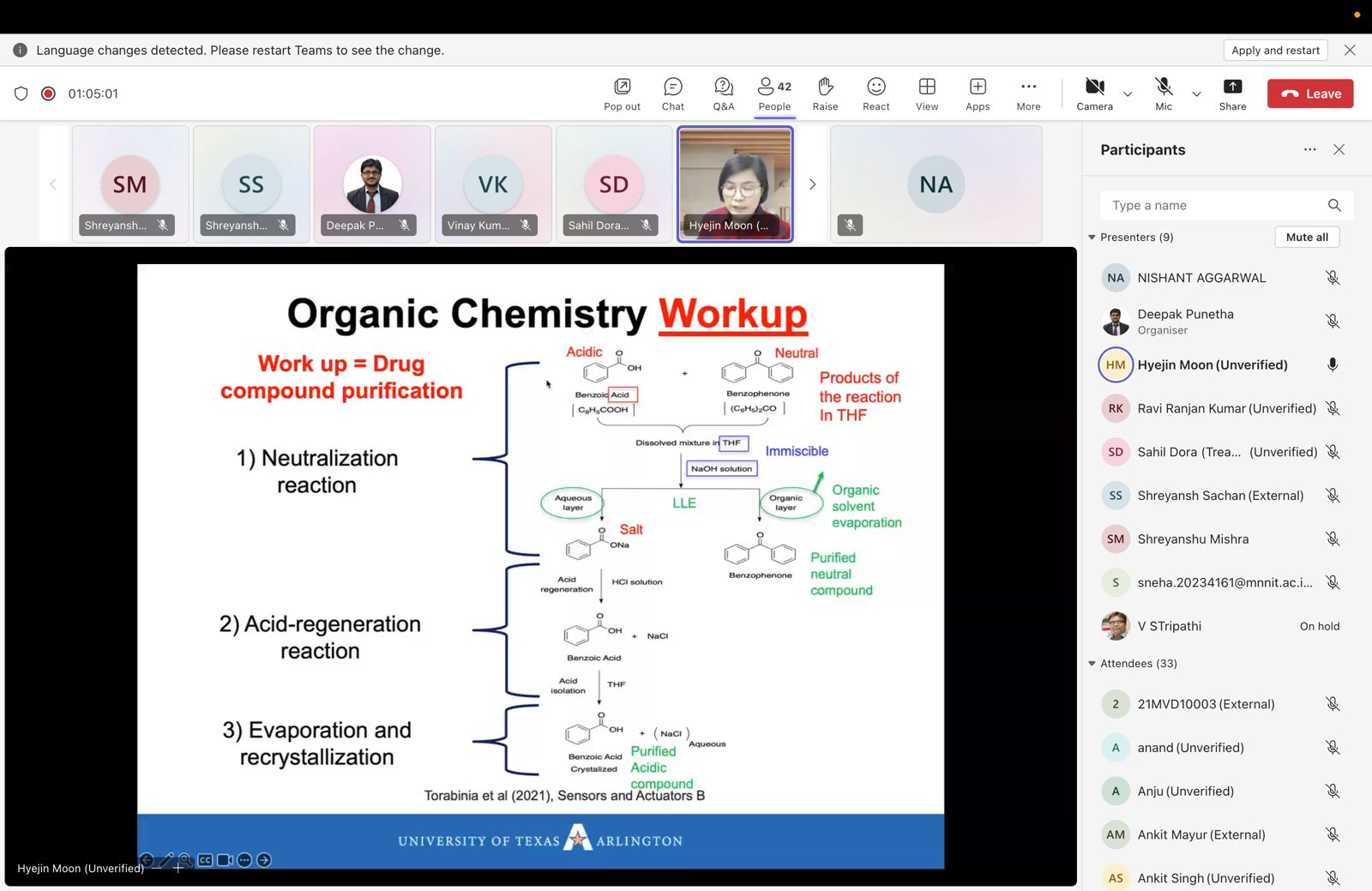The width and height of the screenshot is (1372, 891).
Task: Expand the Camera options dropdown arrow
Action: (x=1128, y=94)
